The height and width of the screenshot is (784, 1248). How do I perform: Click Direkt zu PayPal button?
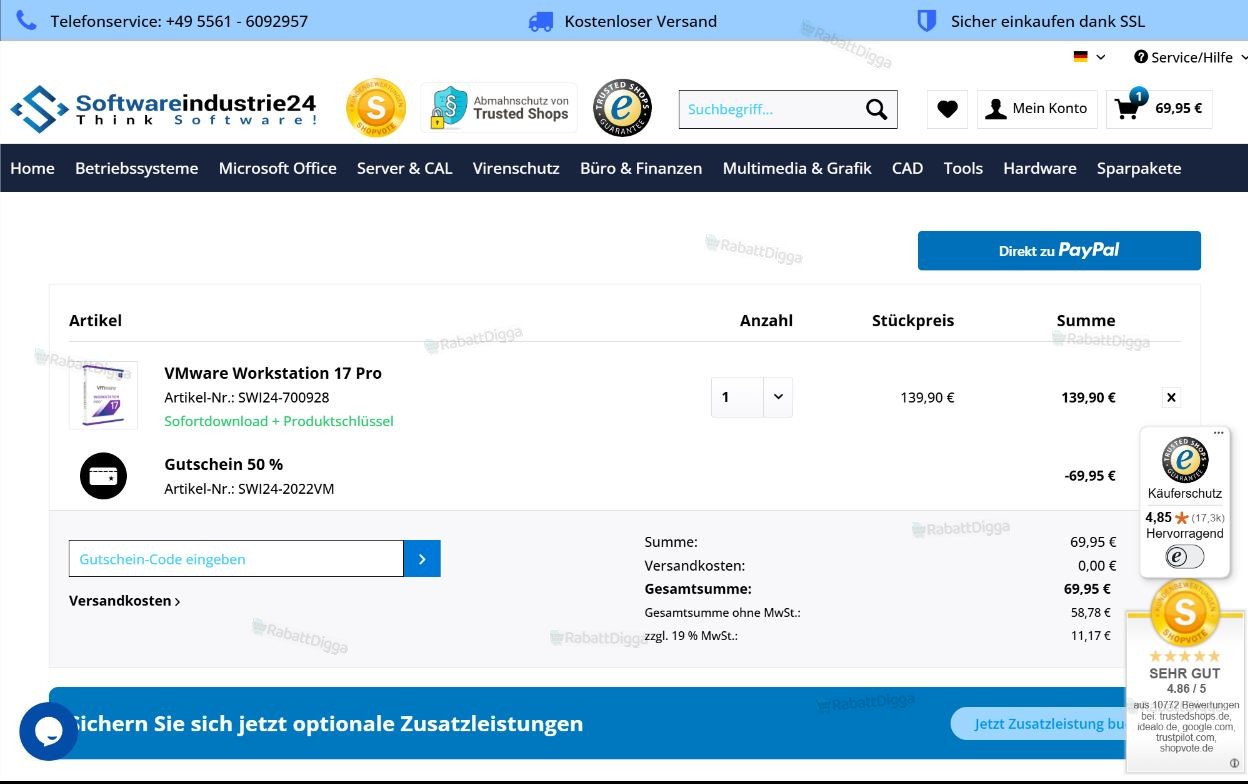[1059, 250]
